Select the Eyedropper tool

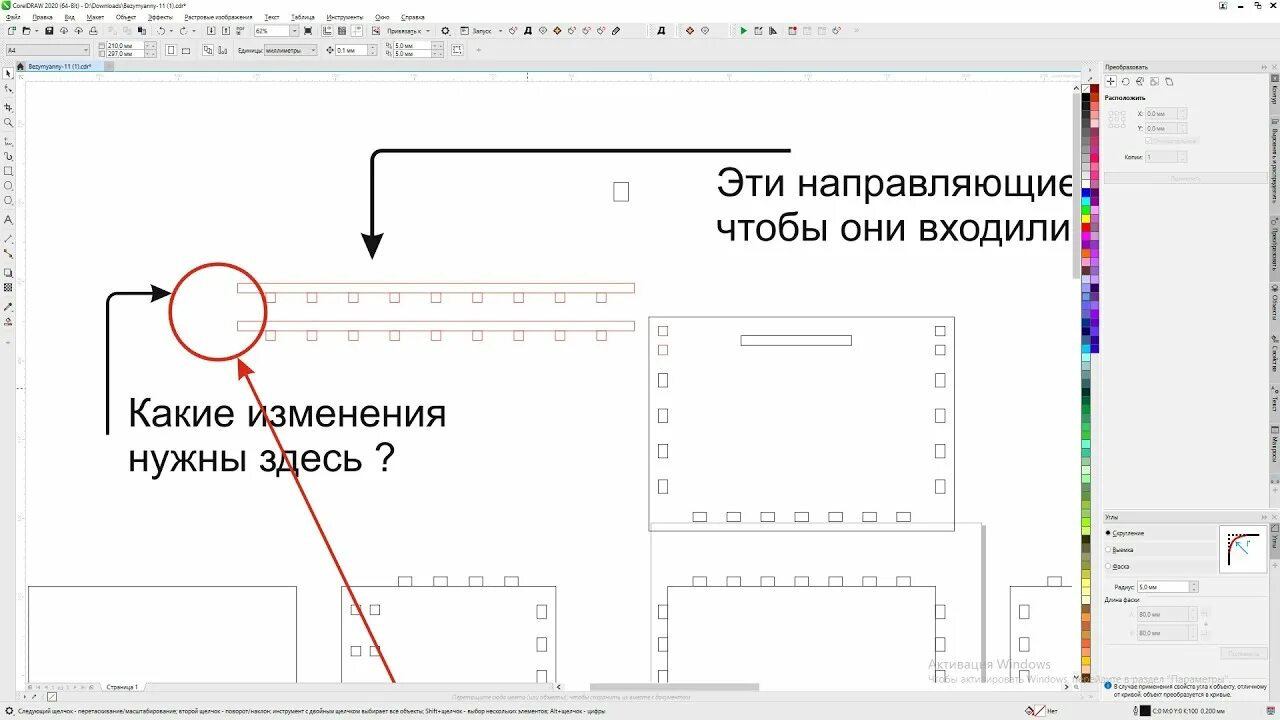[8, 306]
